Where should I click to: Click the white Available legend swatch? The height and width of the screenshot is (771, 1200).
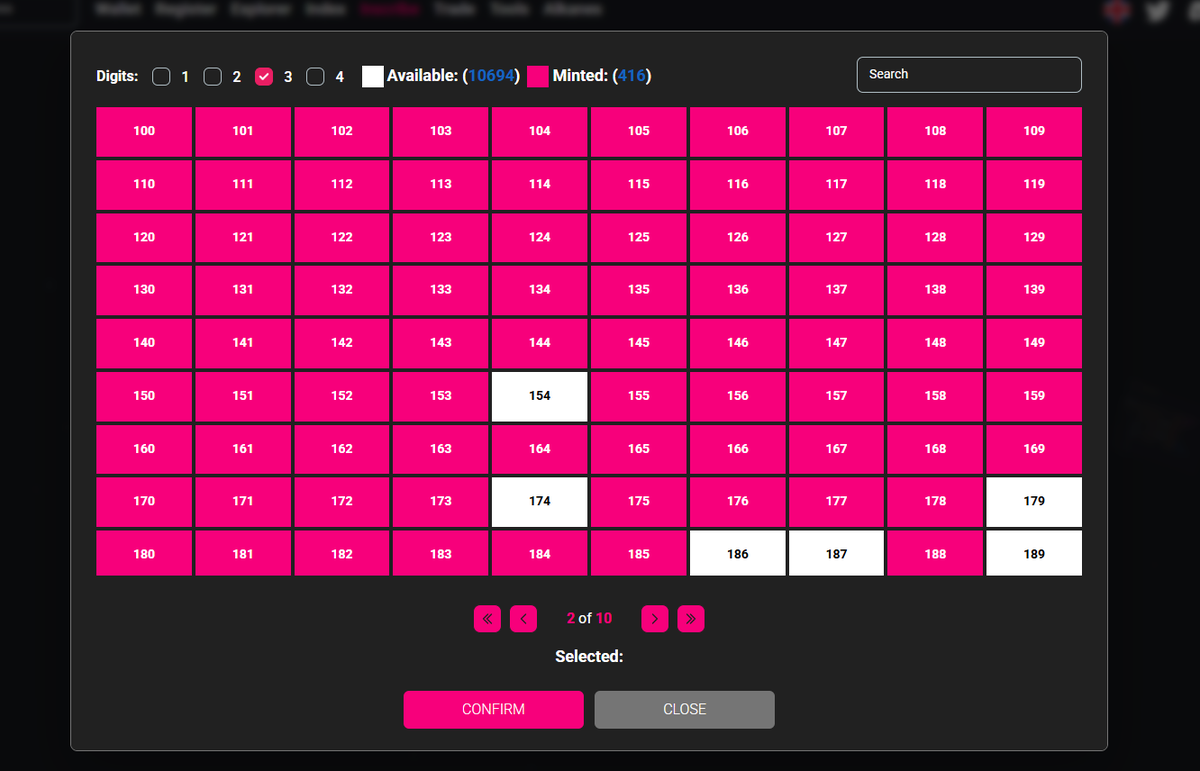pos(372,76)
